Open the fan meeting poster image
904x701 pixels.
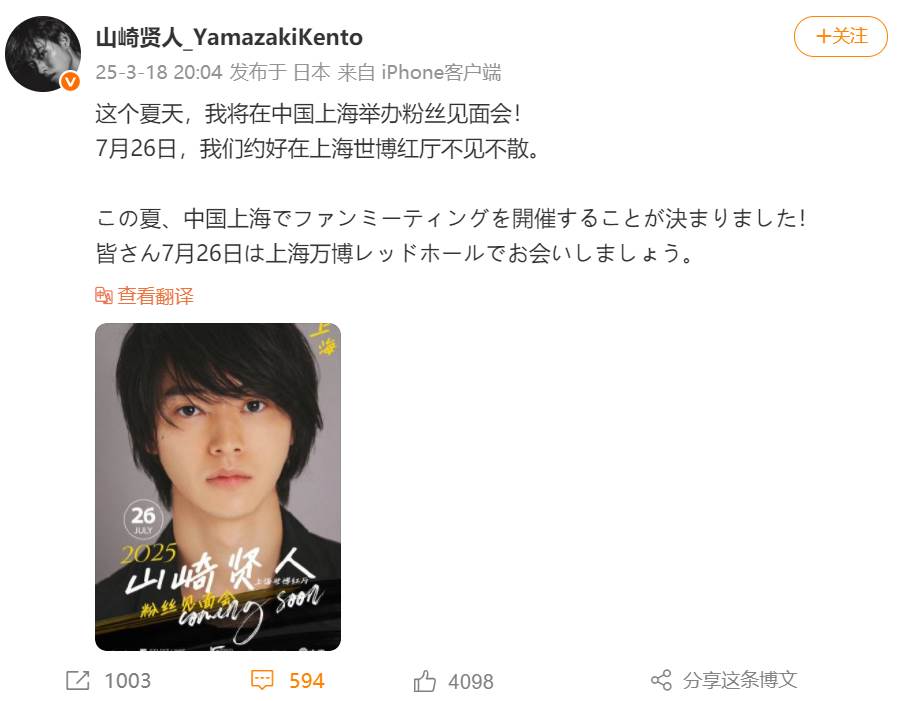[218, 487]
